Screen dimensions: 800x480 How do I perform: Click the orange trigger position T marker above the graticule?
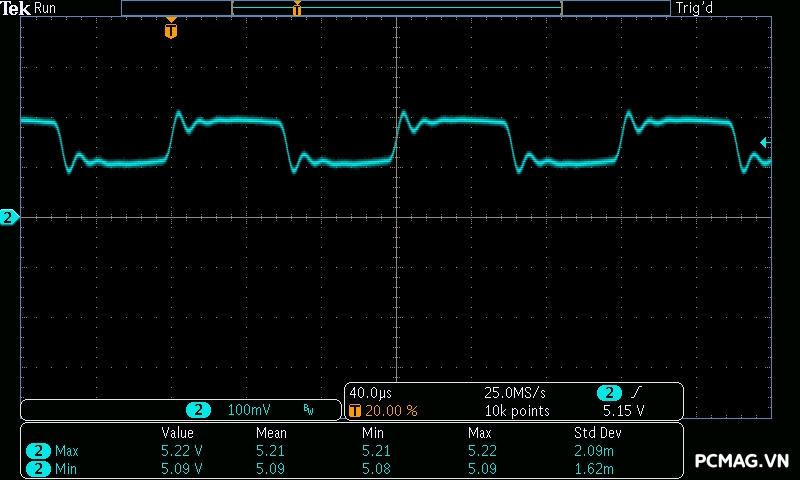171,30
